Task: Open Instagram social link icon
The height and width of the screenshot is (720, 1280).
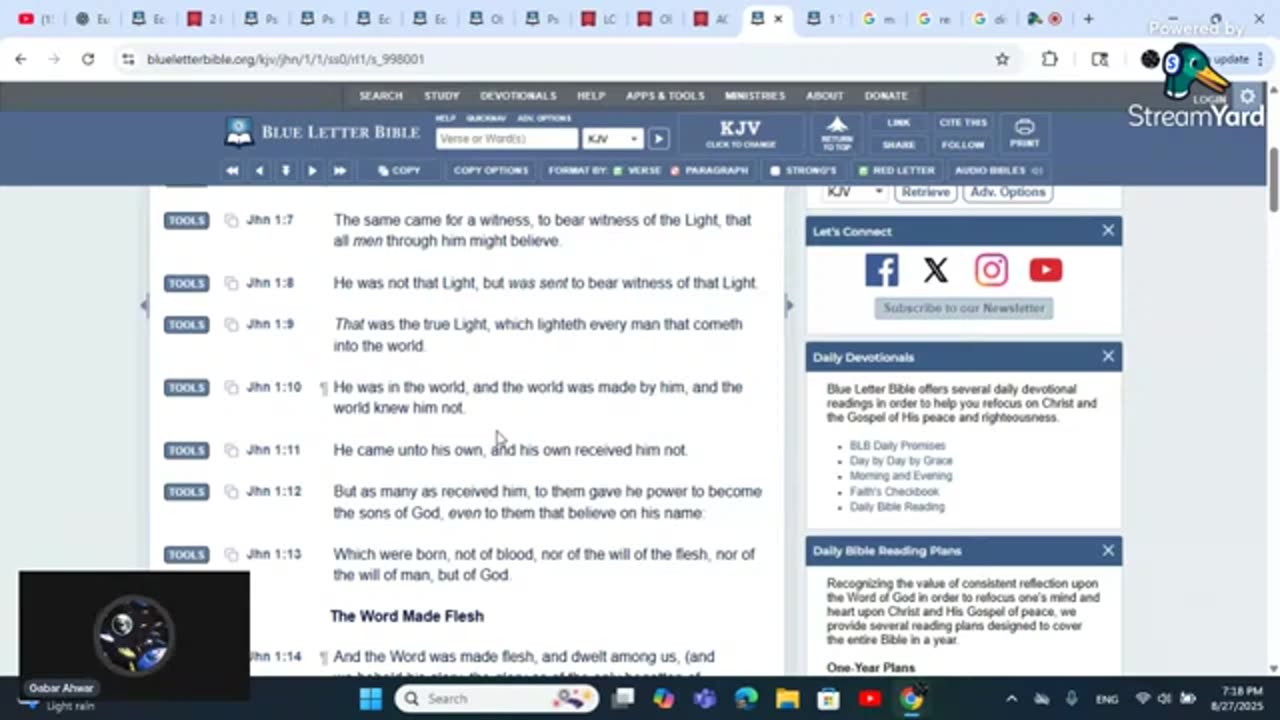Action: coord(991,270)
